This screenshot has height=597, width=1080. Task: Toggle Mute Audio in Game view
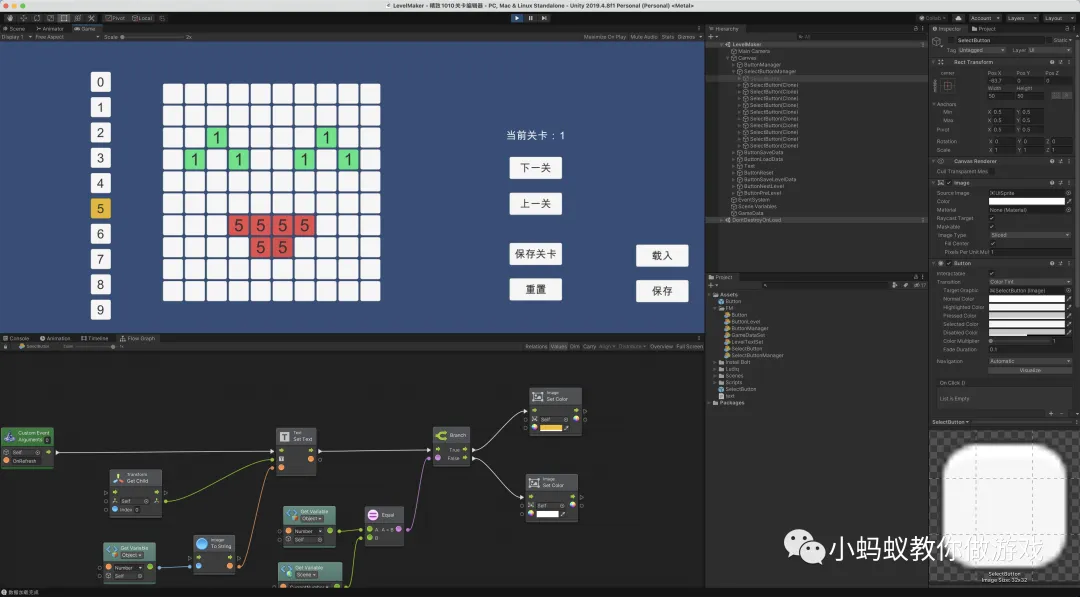tap(643, 37)
